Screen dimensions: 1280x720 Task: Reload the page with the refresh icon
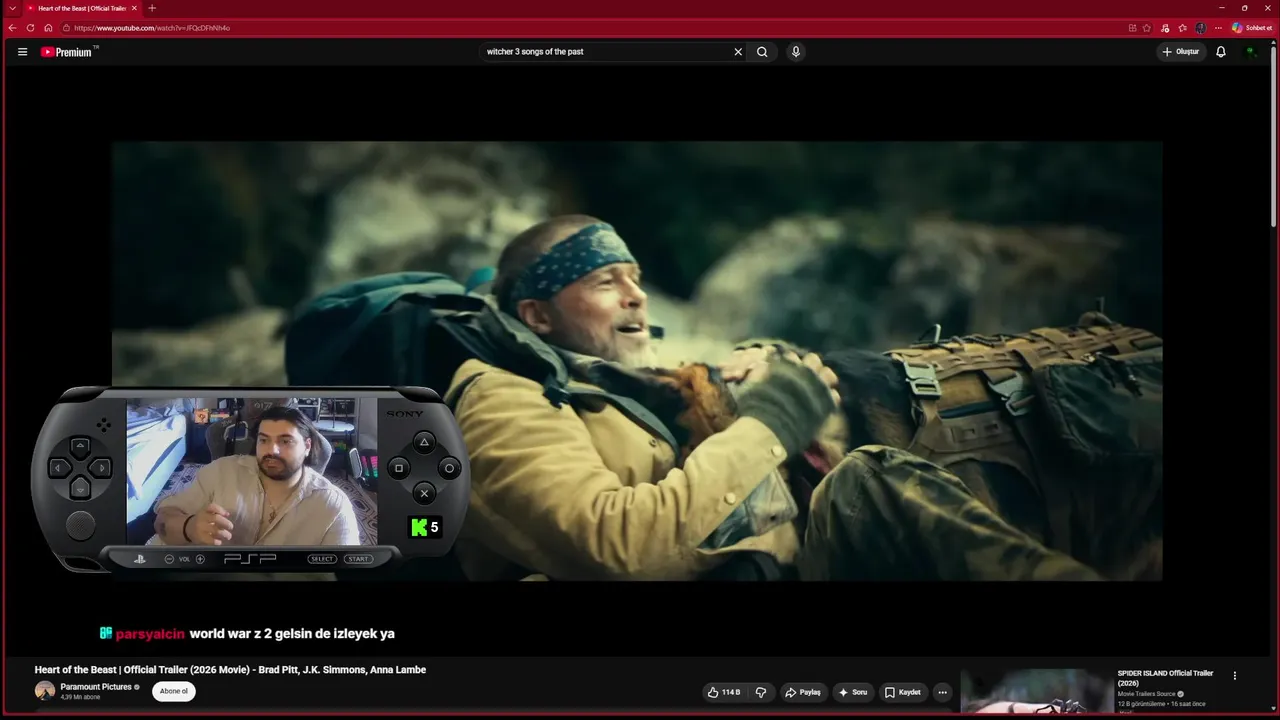pyautogui.click(x=30, y=28)
